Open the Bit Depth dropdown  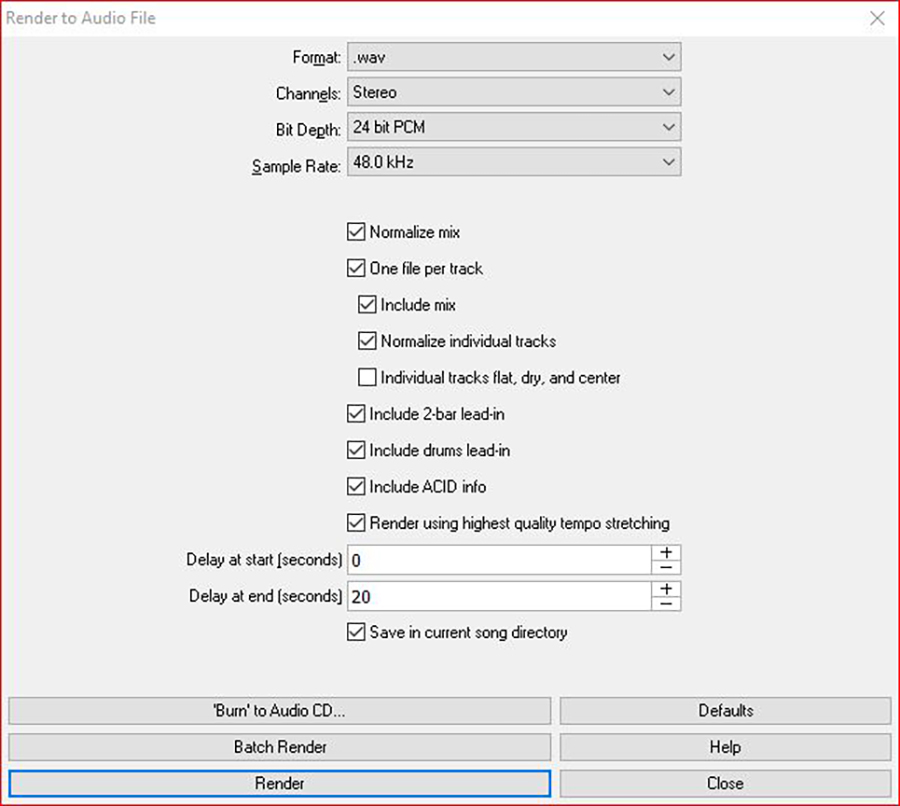tap(513, 127)
